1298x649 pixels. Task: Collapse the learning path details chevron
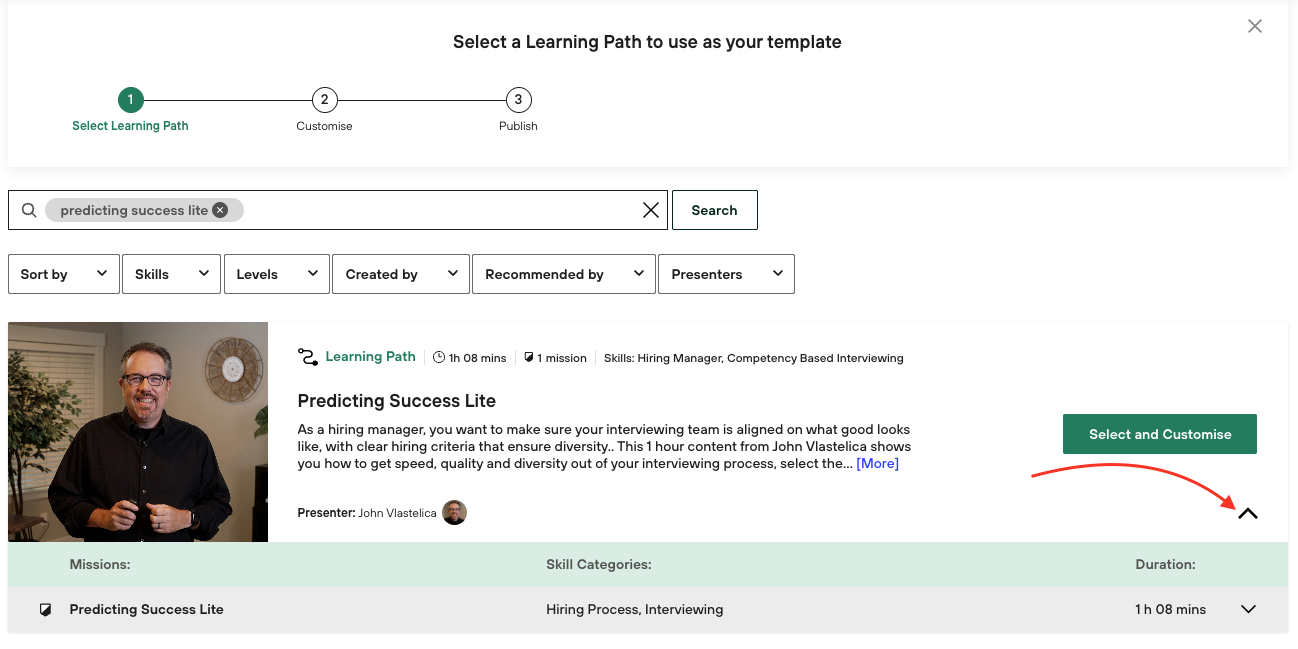pyautogui.click(x=1247, y=514)
